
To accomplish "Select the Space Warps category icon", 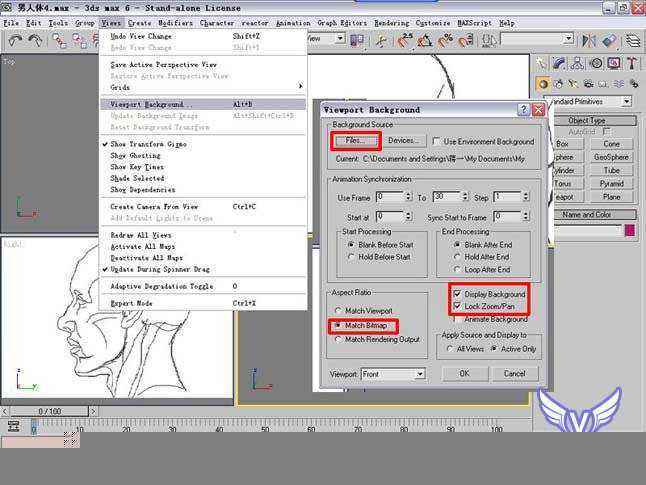I will tap(619, 84).
